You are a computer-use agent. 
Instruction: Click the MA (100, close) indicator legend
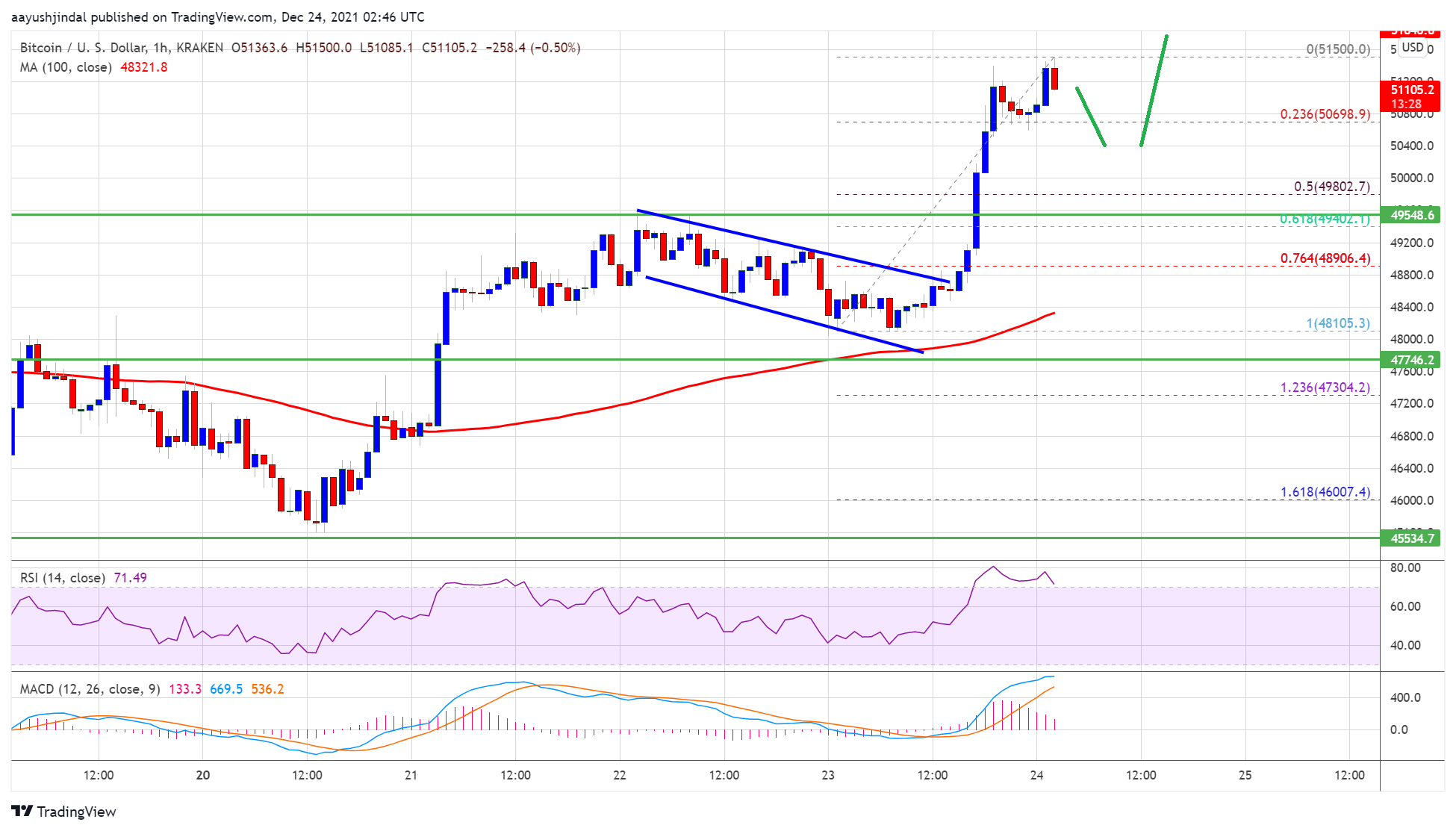click(x=66, y=67)
